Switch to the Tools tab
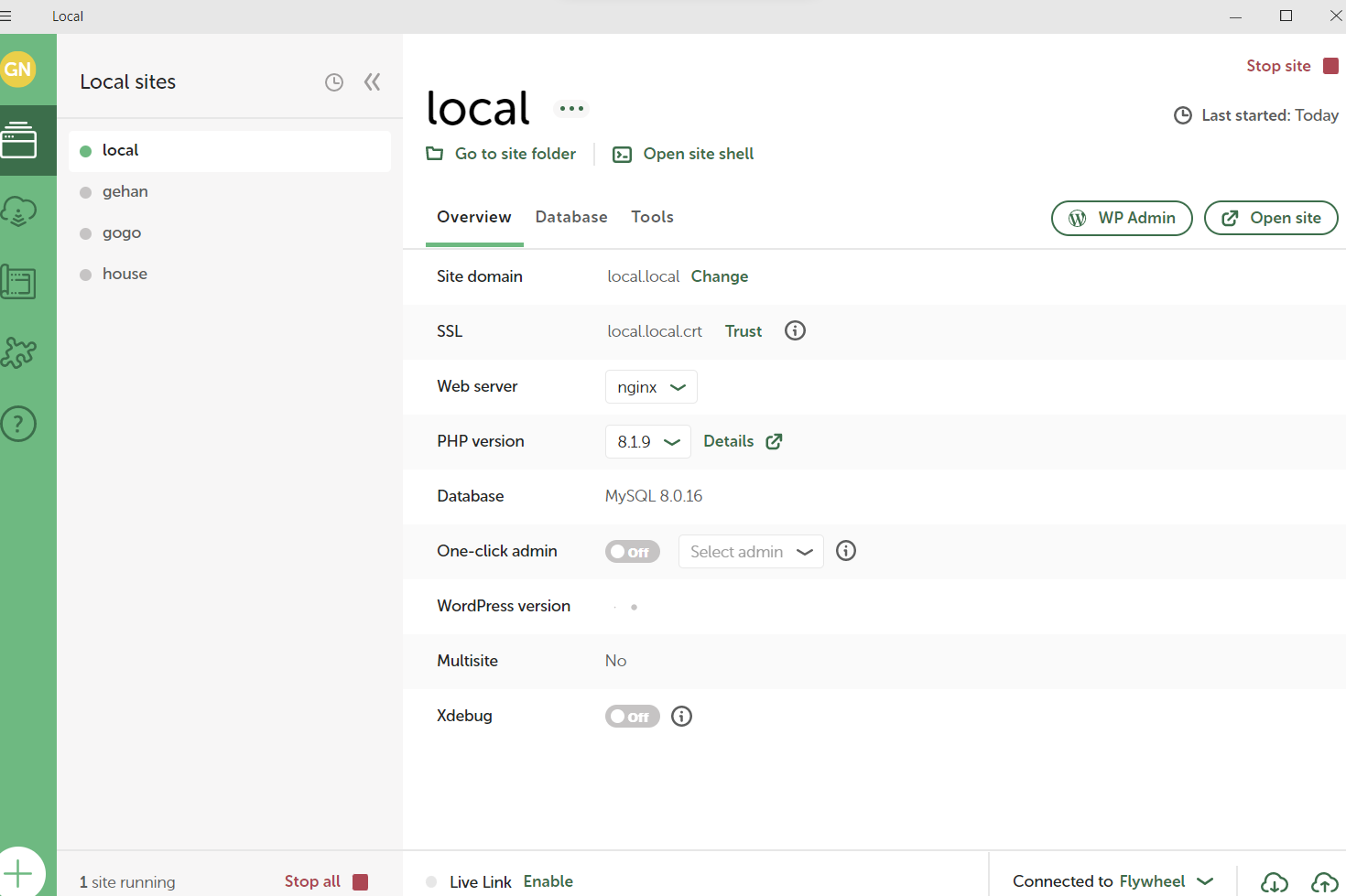This screenshot has height=896, width=1346. click(652, 217)
